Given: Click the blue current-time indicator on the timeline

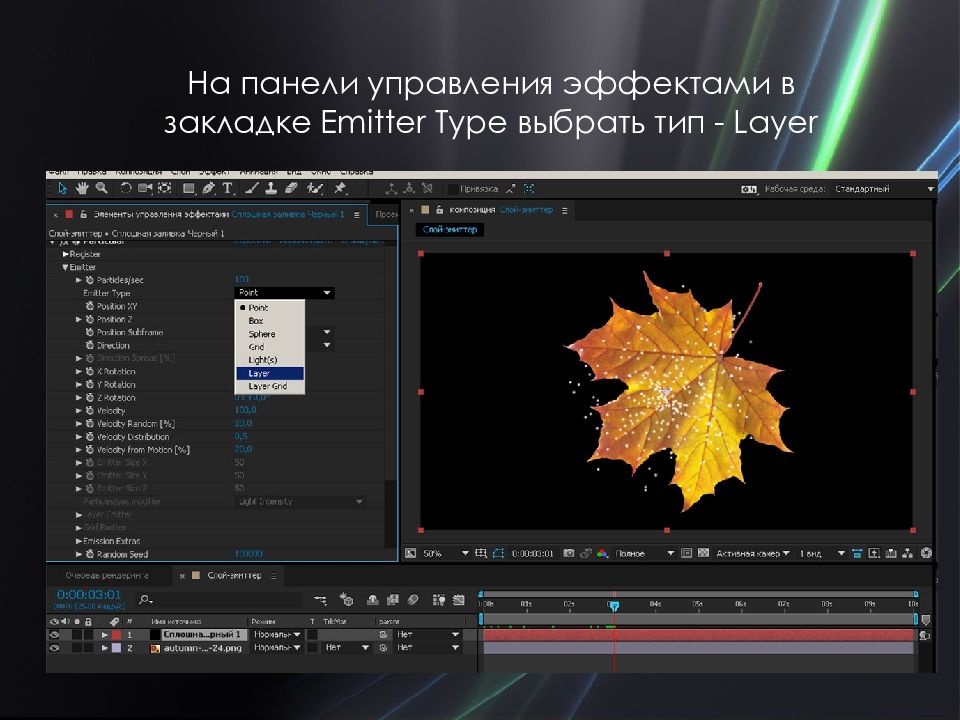Looking at the screenshot, I should [x=614, y=605].
